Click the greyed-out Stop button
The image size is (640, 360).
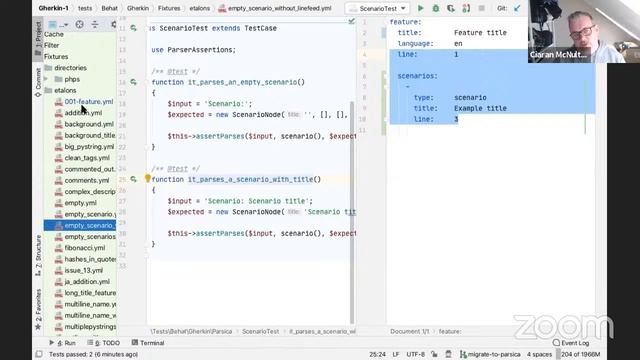481,8
